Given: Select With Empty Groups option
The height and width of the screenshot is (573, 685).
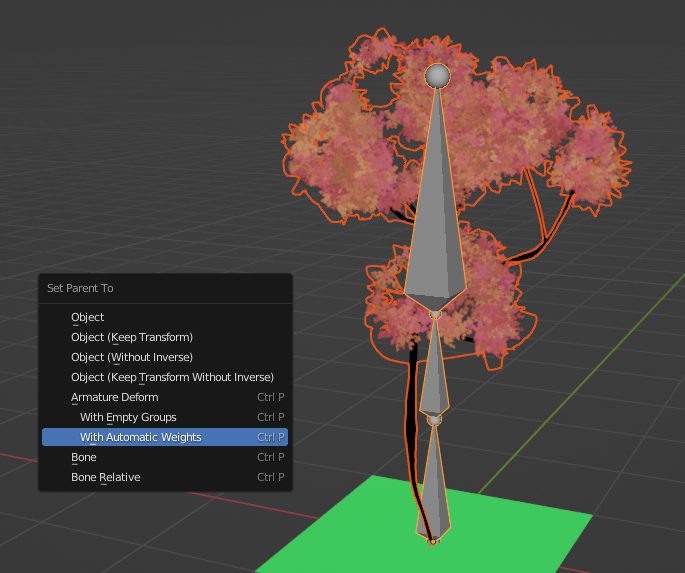Looking at the screenshot, I should (128, 417).
